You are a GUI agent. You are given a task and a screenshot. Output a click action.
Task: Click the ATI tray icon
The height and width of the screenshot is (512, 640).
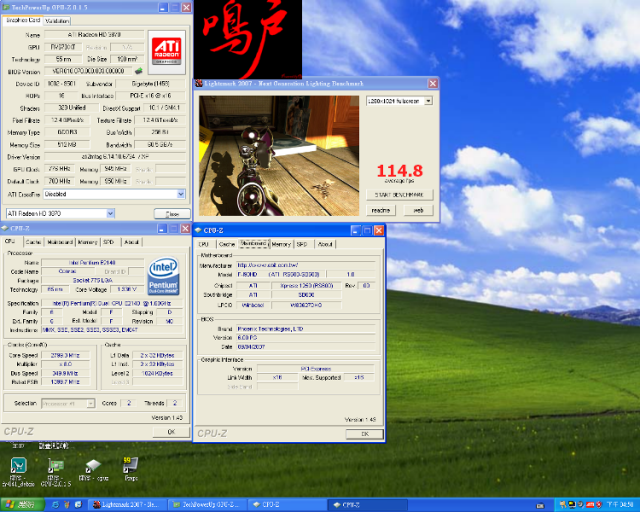(590, 505)
